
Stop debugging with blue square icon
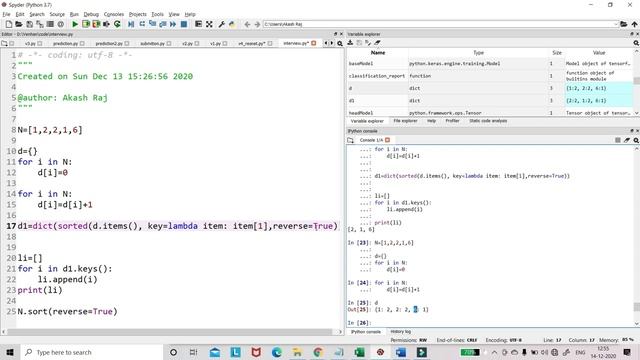(184, 24)
